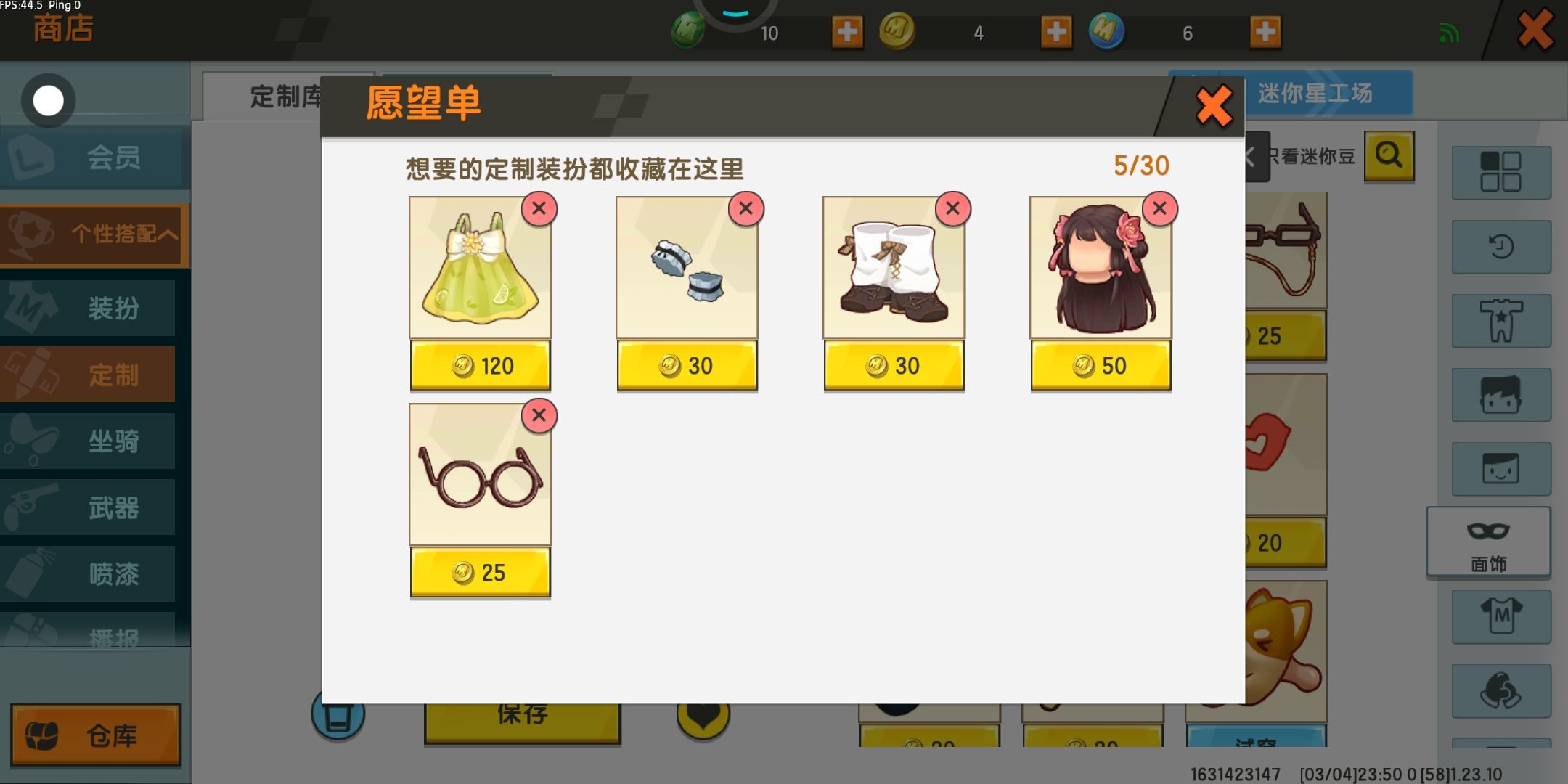Screen dimensions: 1568x784
Task: Buy the boots for 30 coins
Action: [x=894, y=366]
